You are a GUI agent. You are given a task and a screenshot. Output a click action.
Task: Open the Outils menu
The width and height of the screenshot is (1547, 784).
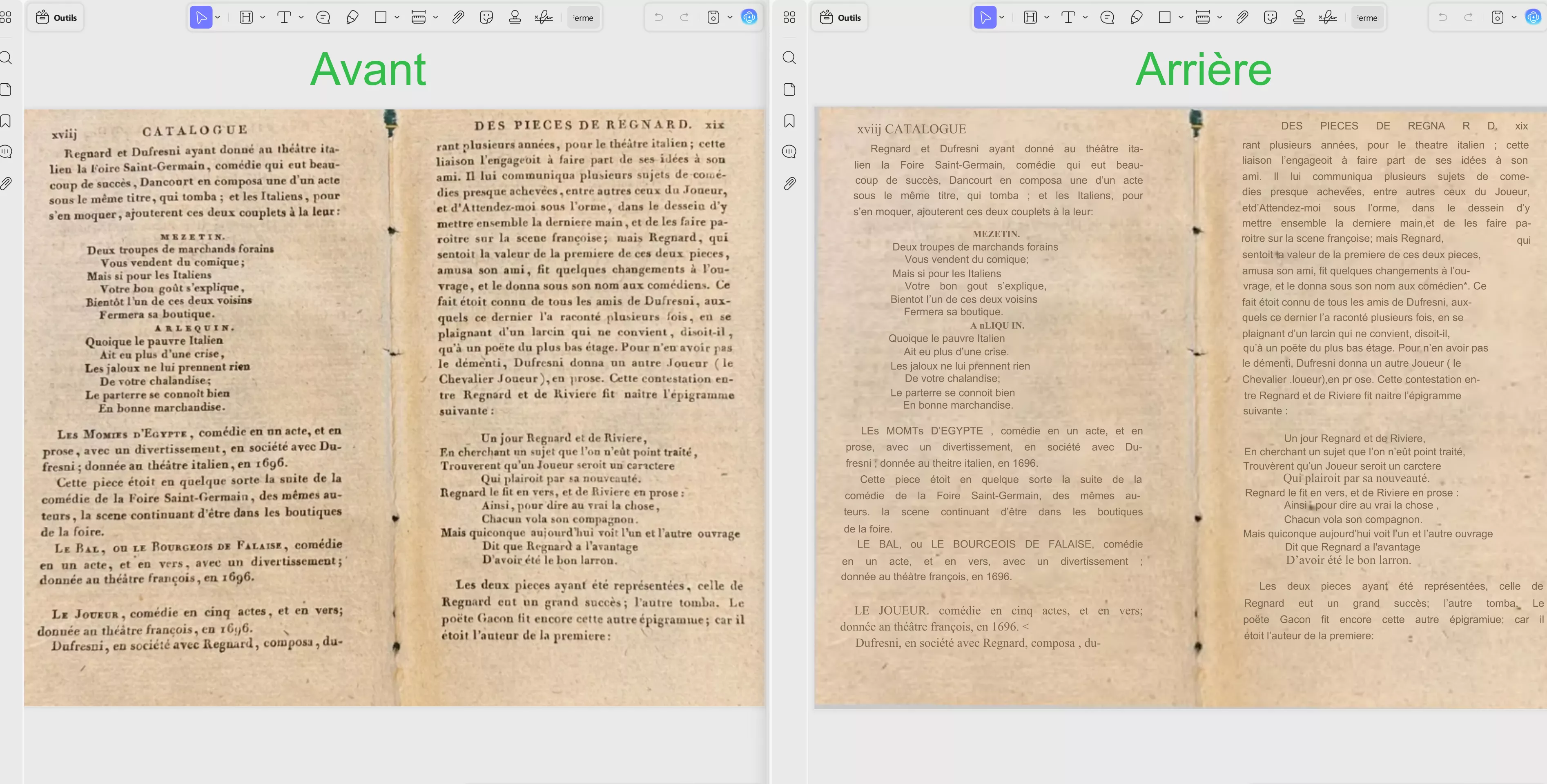point(55,17)
